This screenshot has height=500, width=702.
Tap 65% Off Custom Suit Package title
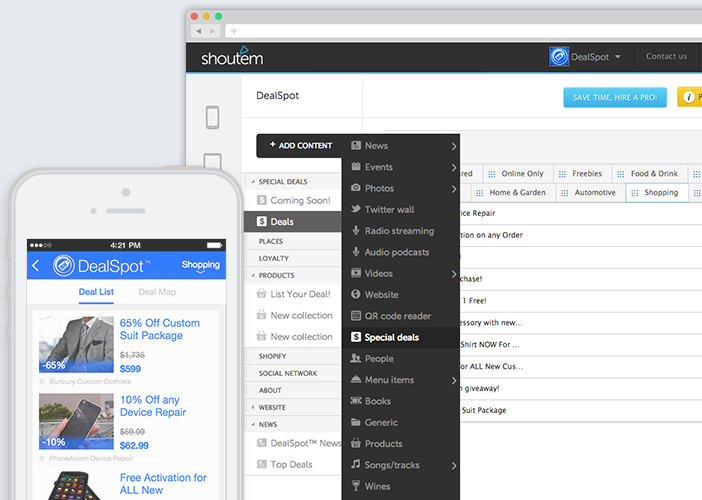pyautogui.click(x=159, y=329)
